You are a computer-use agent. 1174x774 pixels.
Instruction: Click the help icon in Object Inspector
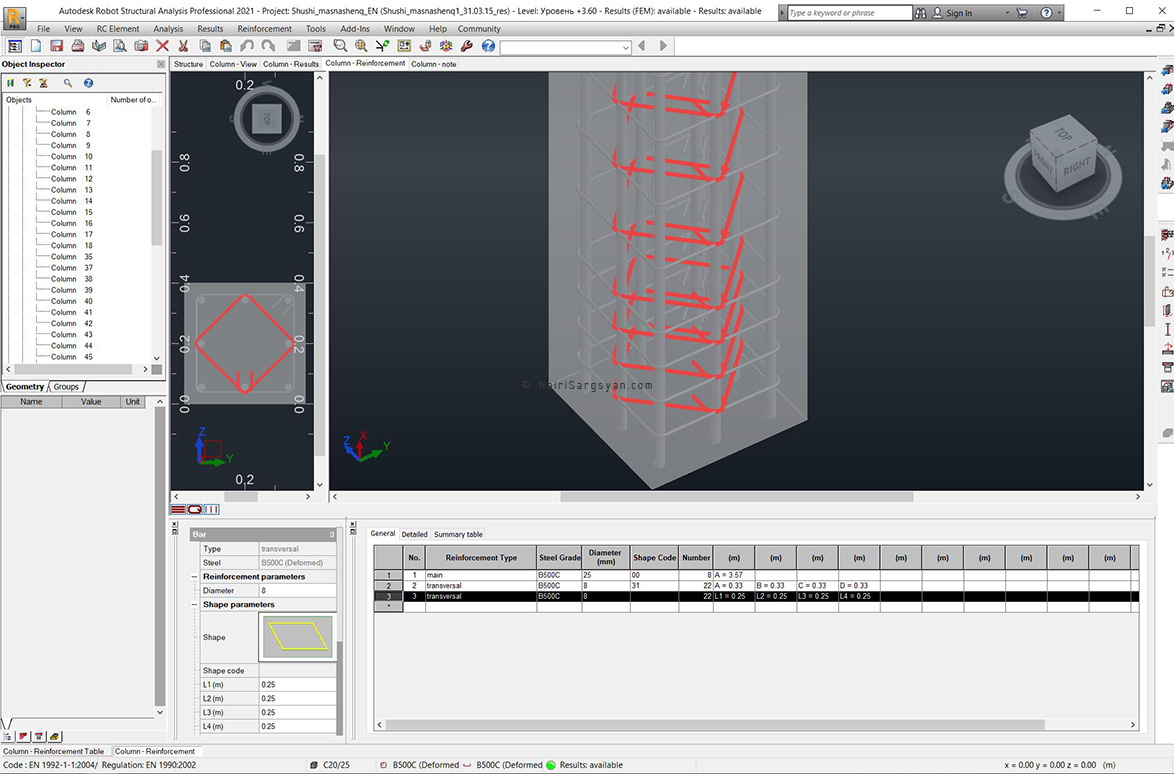(x=88, y=83)
